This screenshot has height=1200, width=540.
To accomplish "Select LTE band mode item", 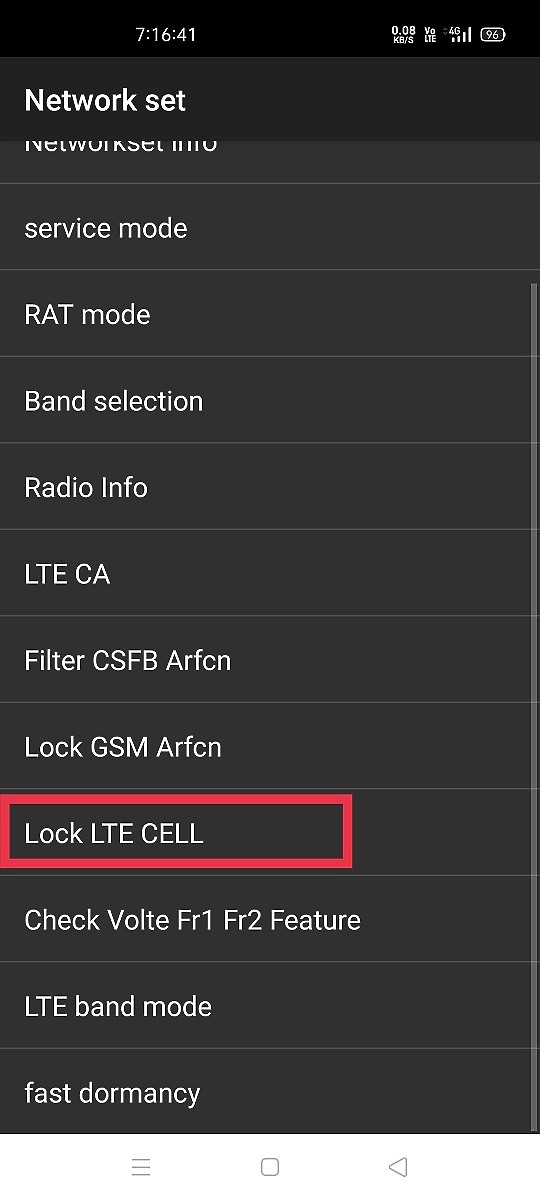I will click(x=270, y=1005).
